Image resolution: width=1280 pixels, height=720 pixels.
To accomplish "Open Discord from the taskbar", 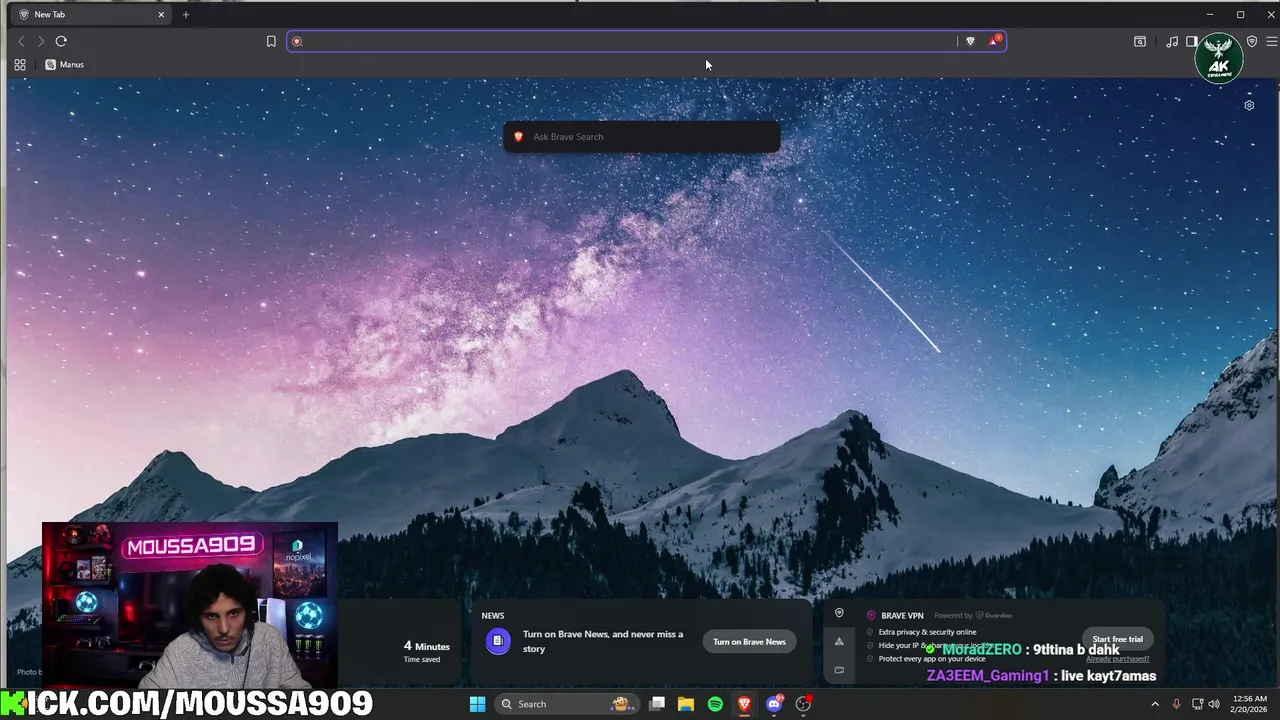I will click(x=774, y=704).
